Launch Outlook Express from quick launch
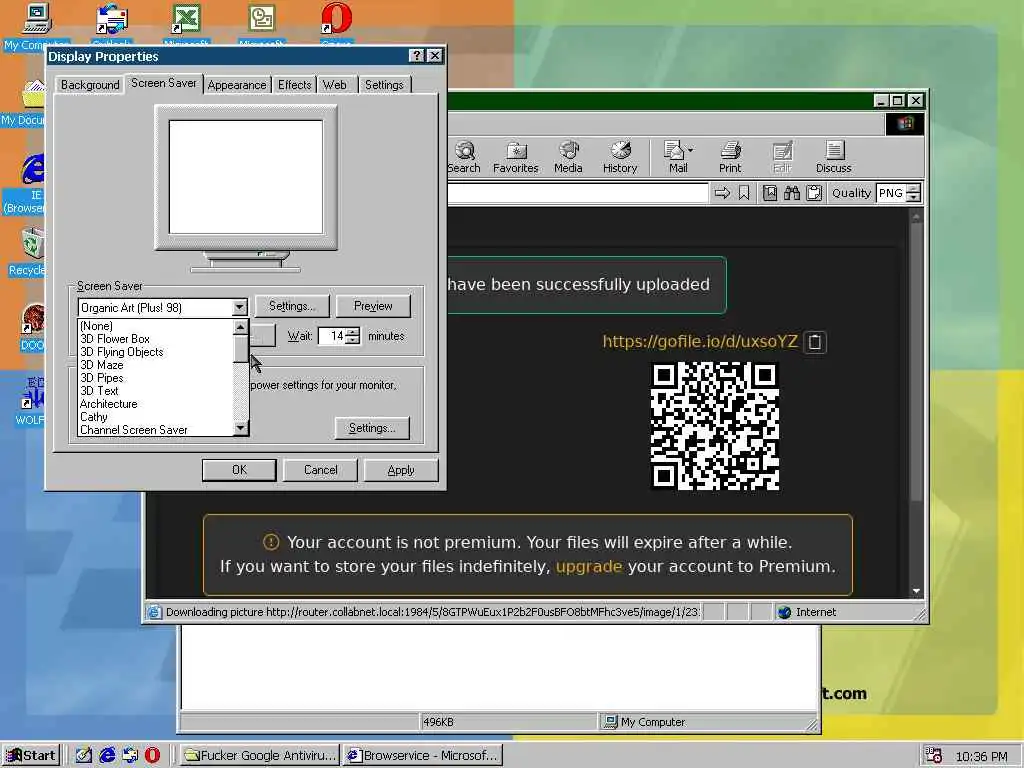This screenshot has height=768, width=1024. click(130, 756)
